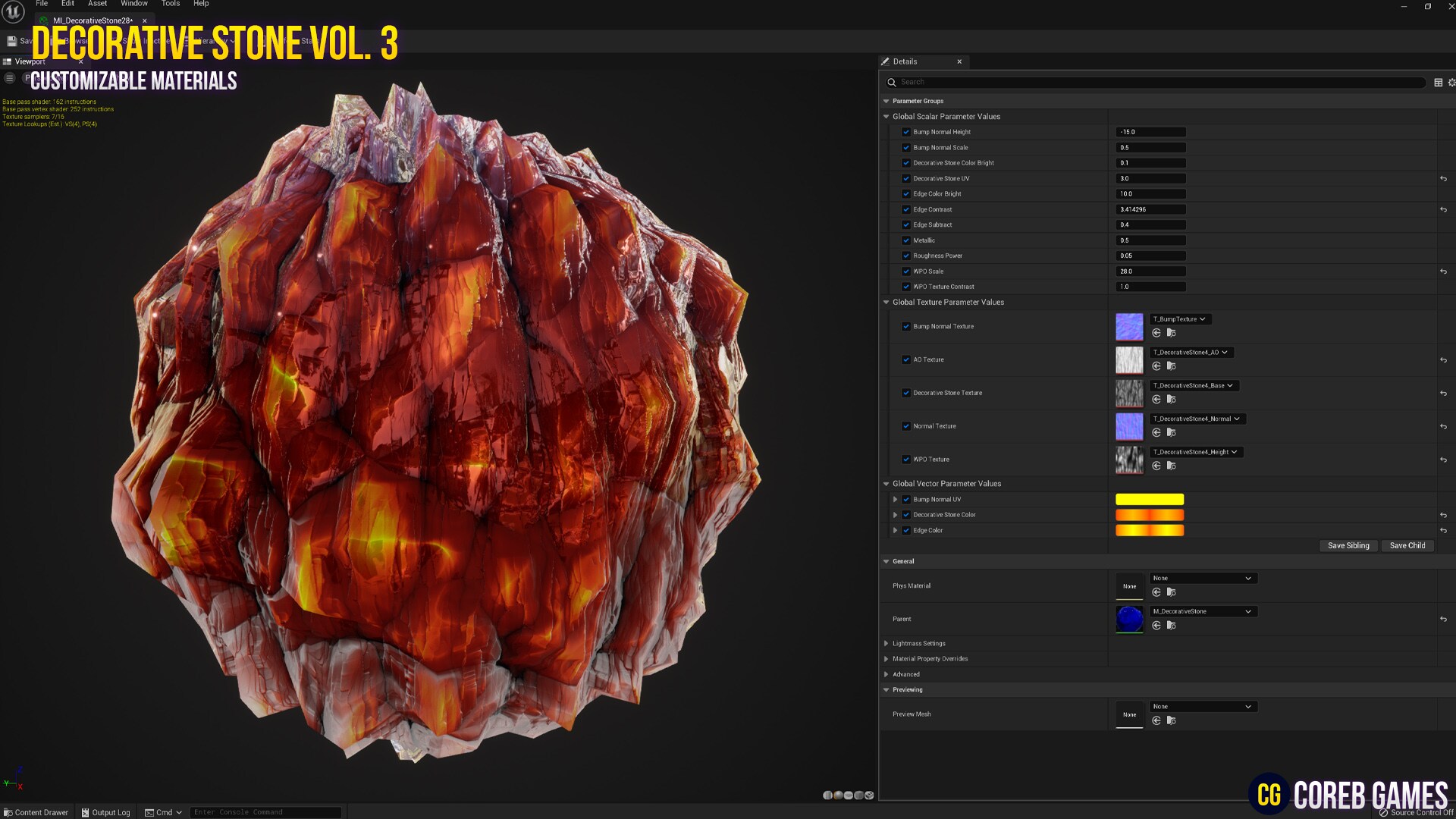Reset Decorative Stone UV value to default
Image resolution: width=1456 pixels, height=819 pixels.
click(x=1443, y=179)
